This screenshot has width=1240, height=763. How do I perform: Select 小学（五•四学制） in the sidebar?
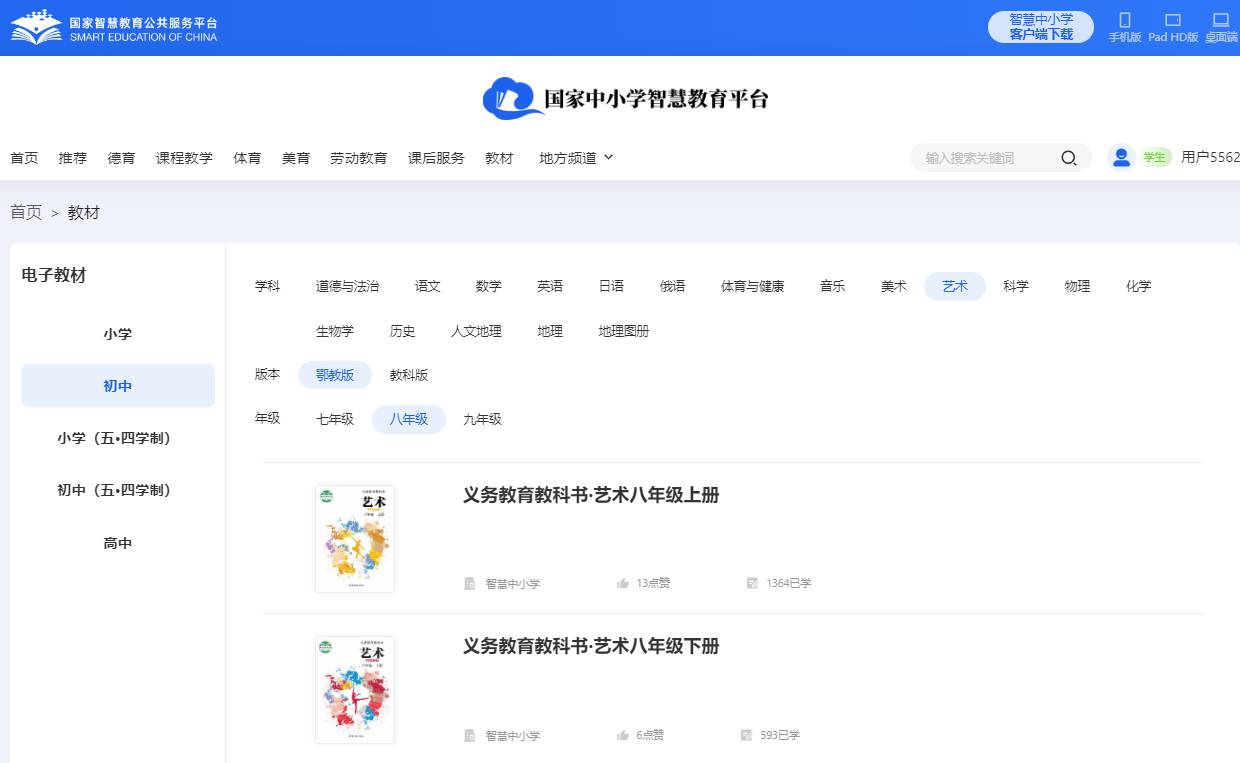coord(118,438)
